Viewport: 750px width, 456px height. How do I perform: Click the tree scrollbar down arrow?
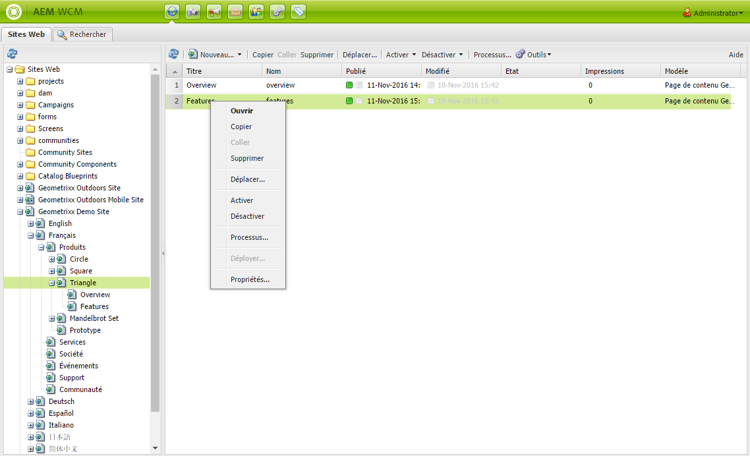[x=155, y=448]
